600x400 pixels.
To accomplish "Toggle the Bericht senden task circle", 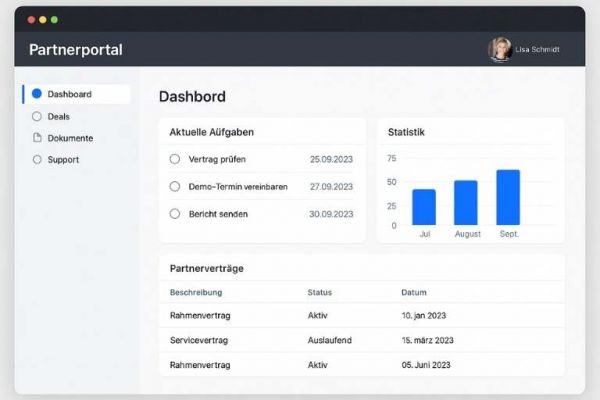I will point(175,214).
